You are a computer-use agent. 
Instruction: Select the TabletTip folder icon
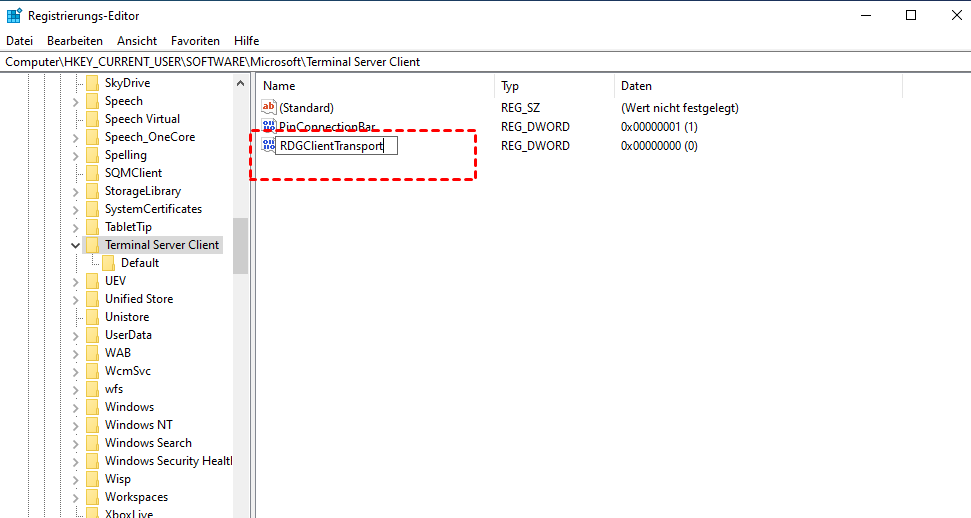(x=92, y=227)
